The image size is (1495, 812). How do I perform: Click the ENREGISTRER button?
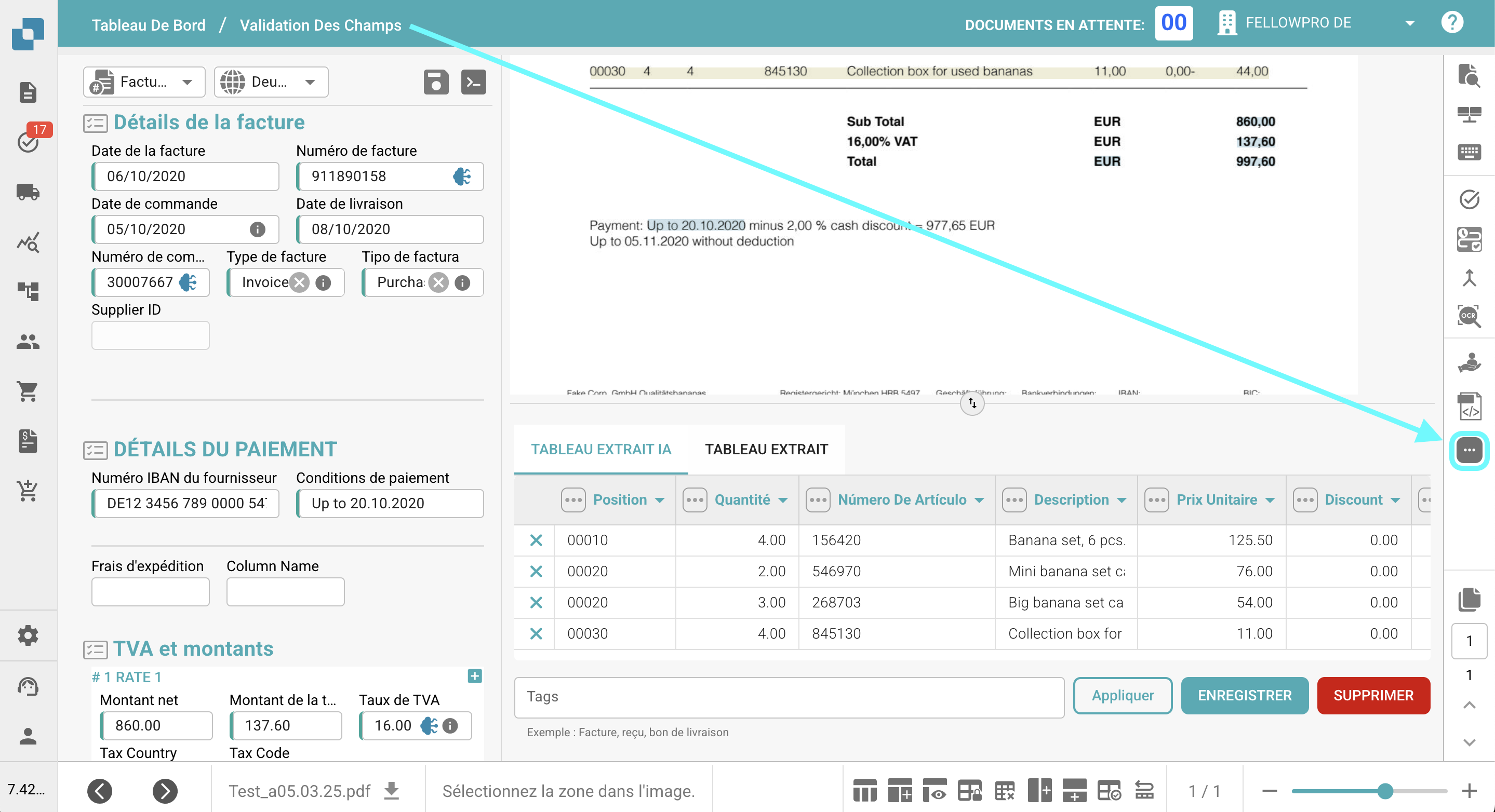1244,695
